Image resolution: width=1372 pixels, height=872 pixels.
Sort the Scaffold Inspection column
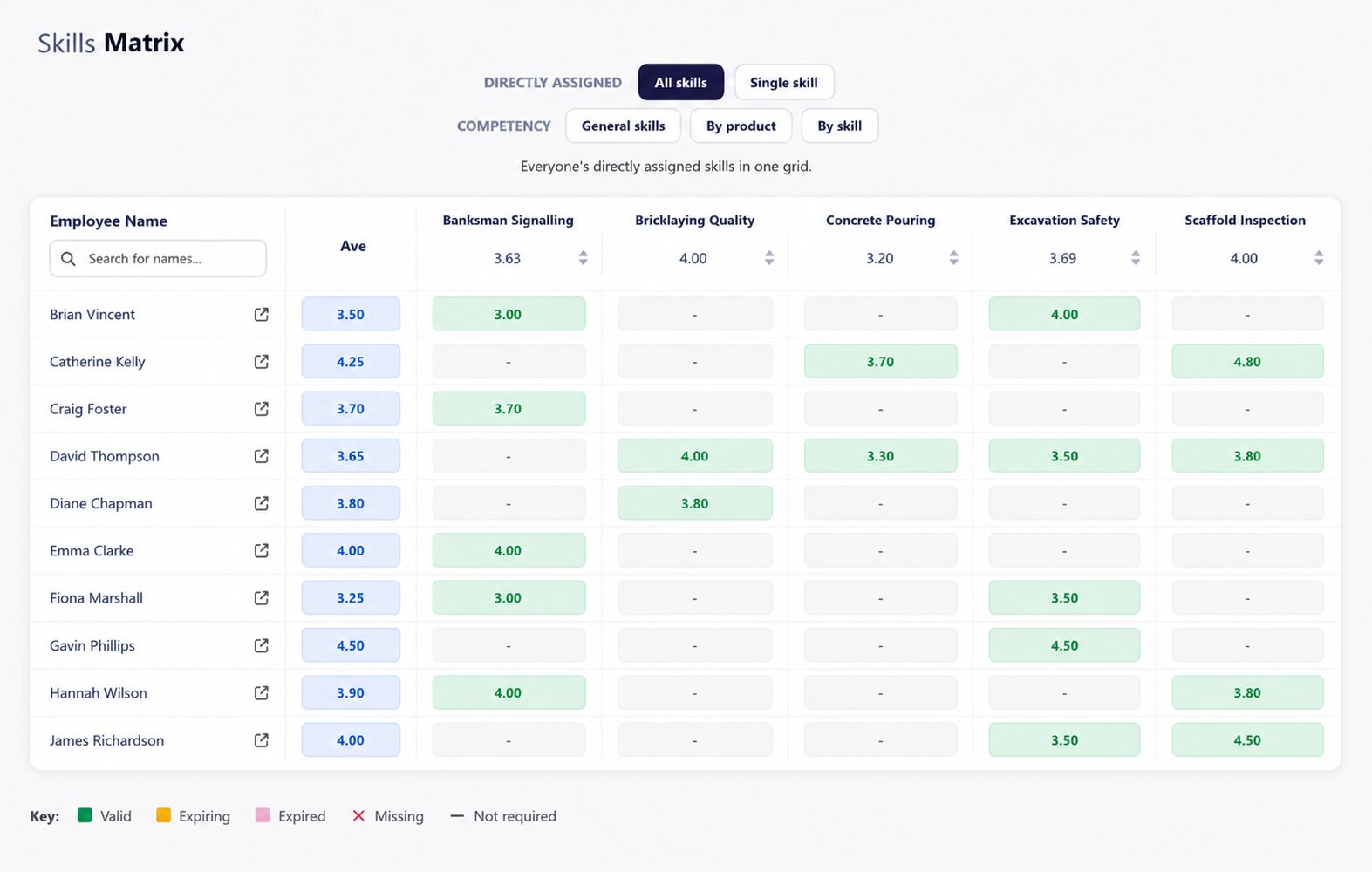(1319, 258)
